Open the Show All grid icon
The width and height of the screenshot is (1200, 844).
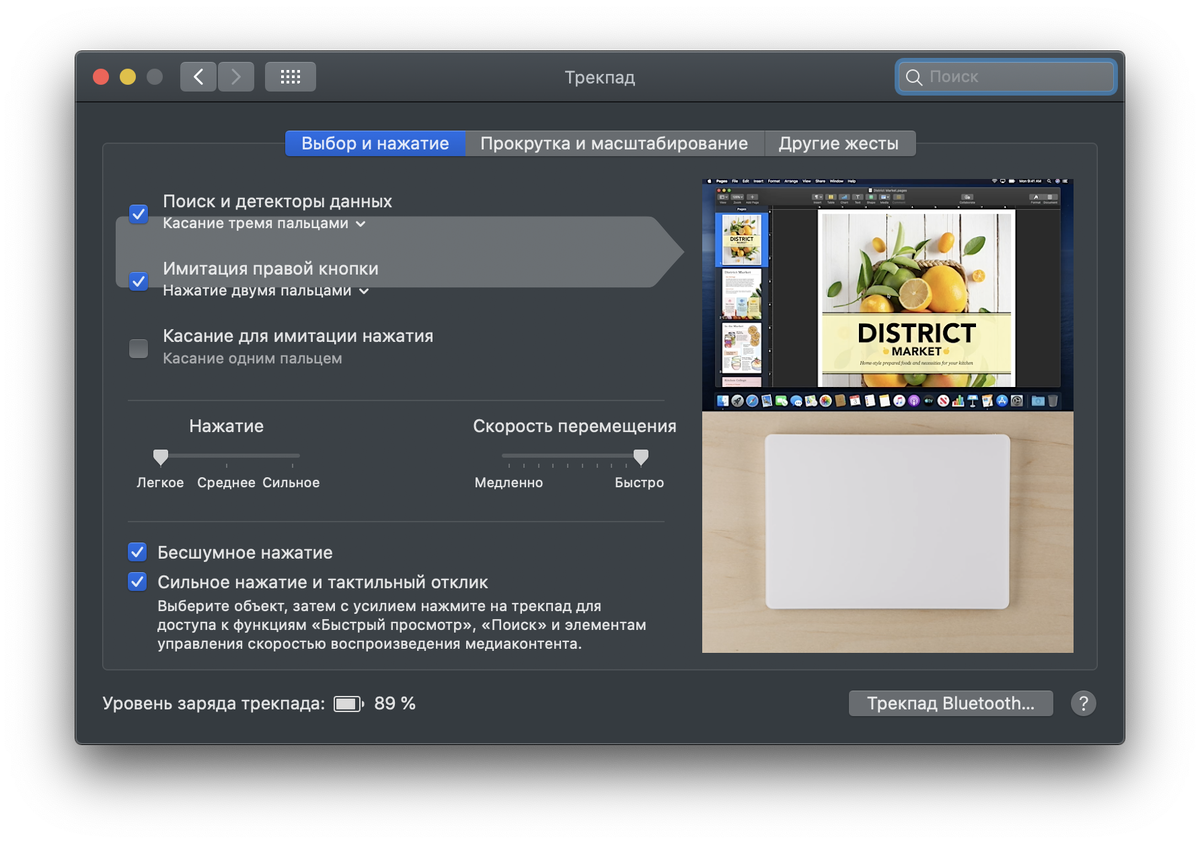point(290,76)
